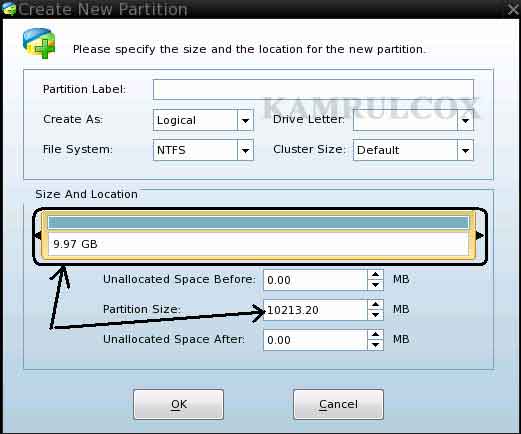Close the Create New Partition dialog
Screen dimensions: 521x434
point(513,9)
